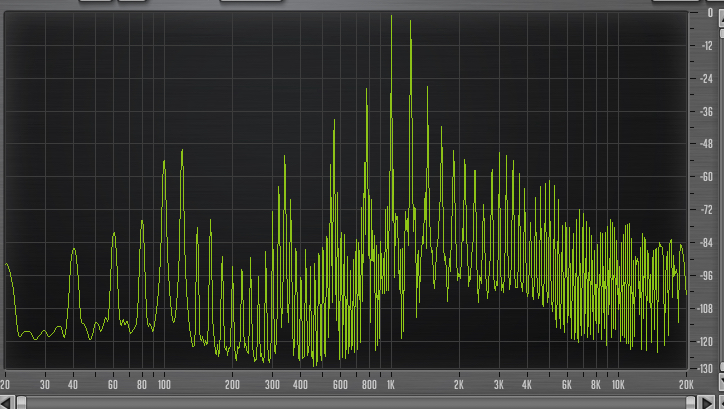Click the "-120" dB level label
The image size is (724, 409).
[706, 341]
